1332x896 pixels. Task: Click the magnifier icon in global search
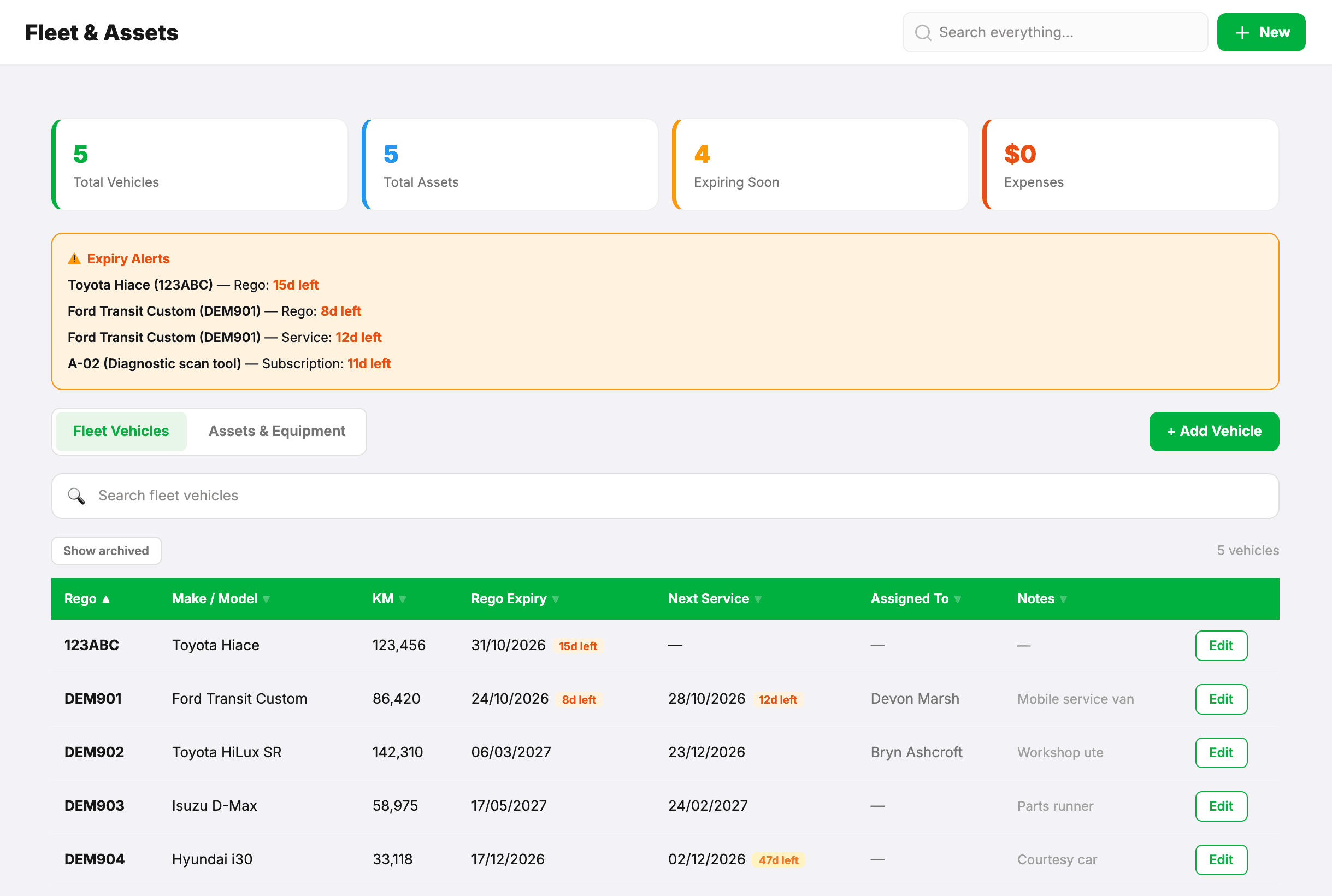[x=923, y=33]
